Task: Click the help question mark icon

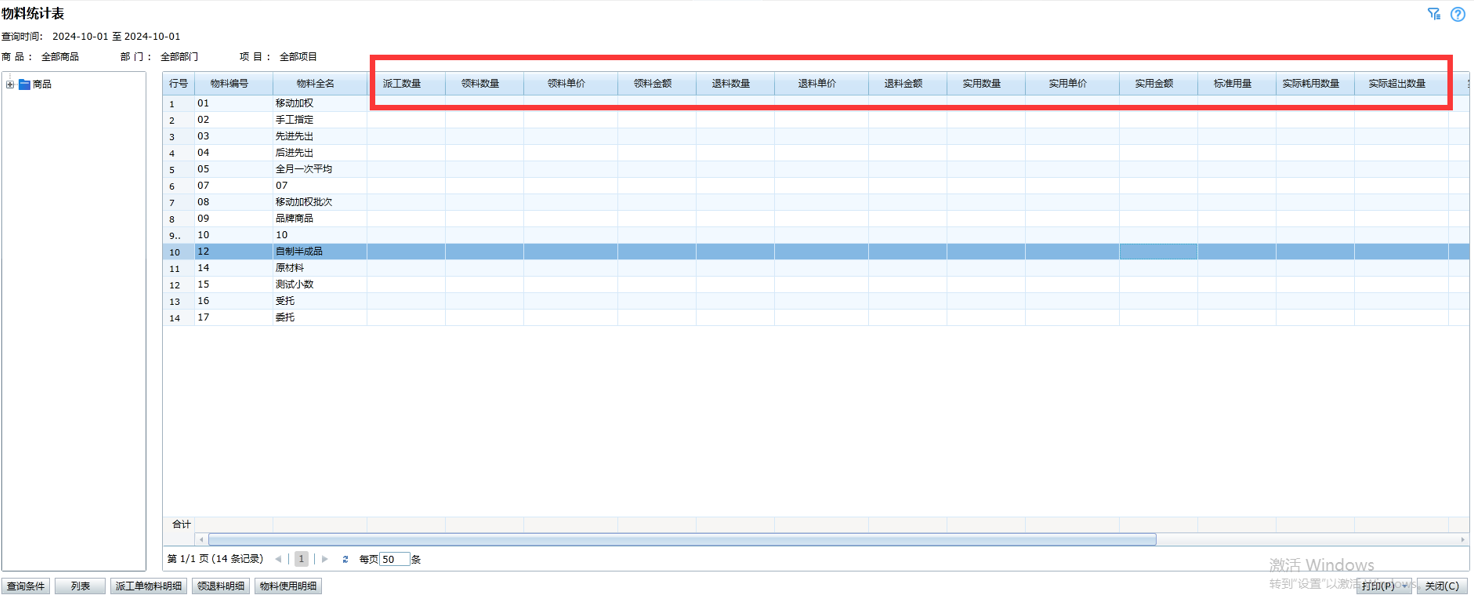Action: coord(1458,14)
